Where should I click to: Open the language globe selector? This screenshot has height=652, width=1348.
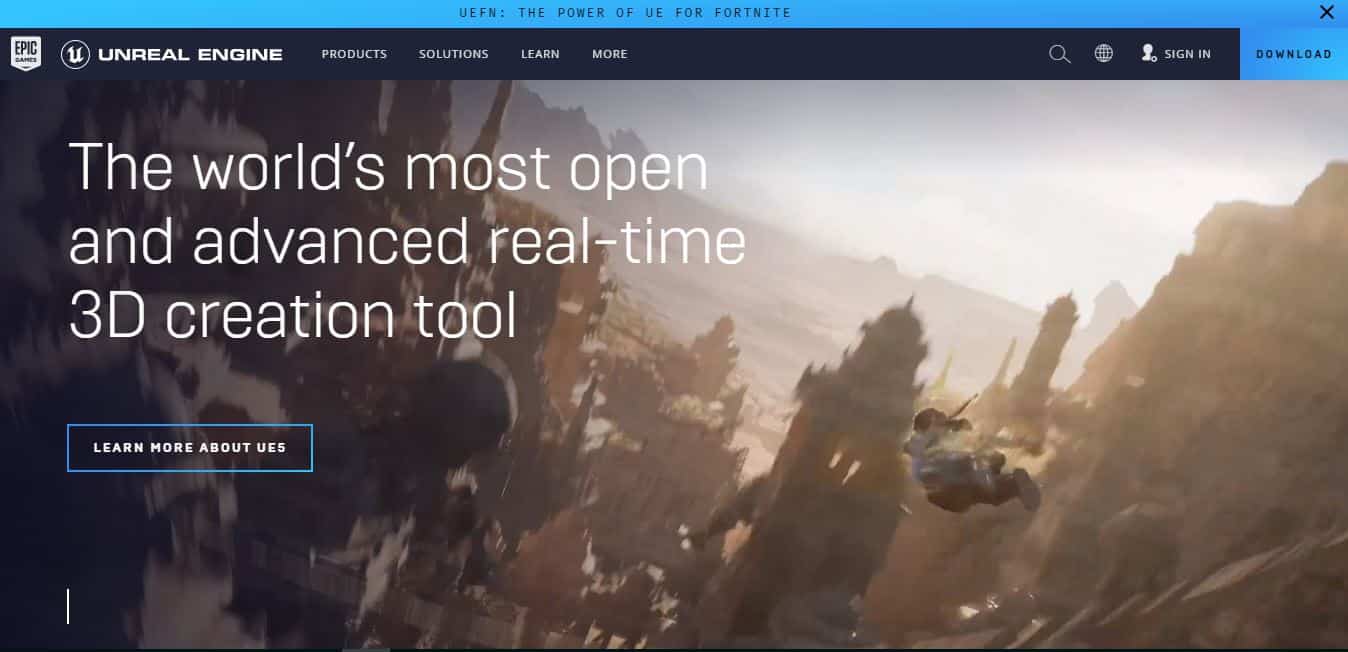point(1104,54)
